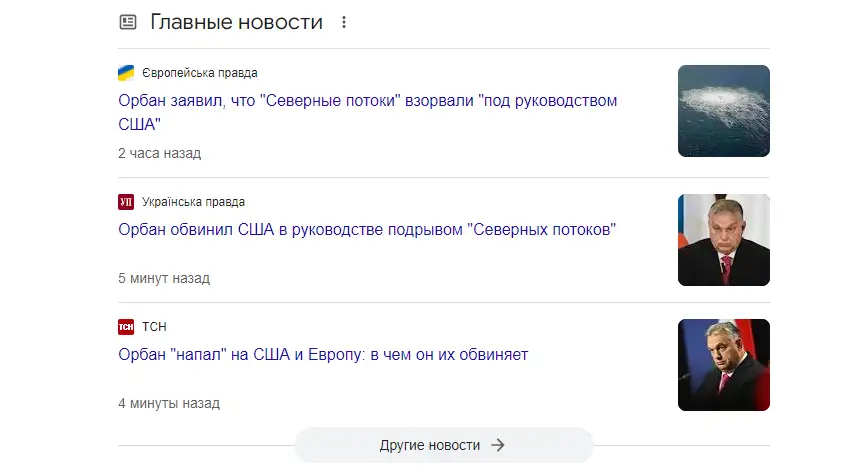Open the three-dot menu next to Главные новости
Screen dimensions: 855x472
click(345, 22)
